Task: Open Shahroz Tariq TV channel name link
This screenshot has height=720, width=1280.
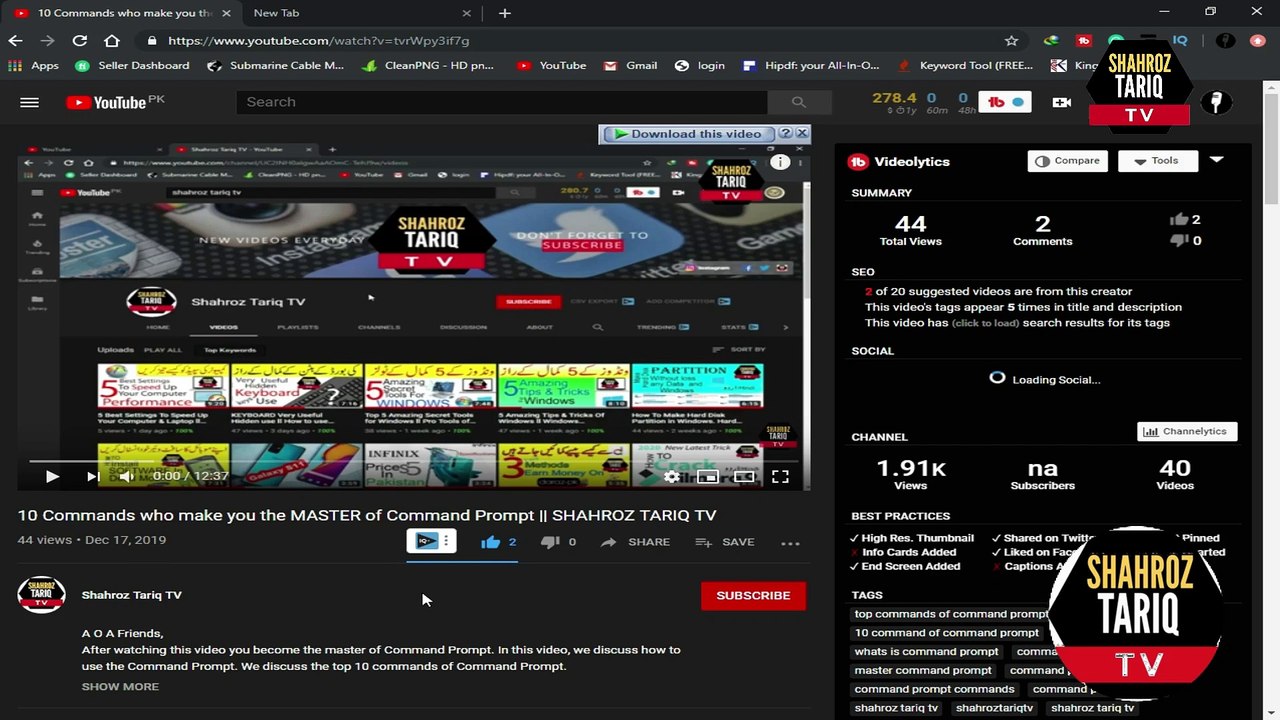Action: [x=132, y=595]
